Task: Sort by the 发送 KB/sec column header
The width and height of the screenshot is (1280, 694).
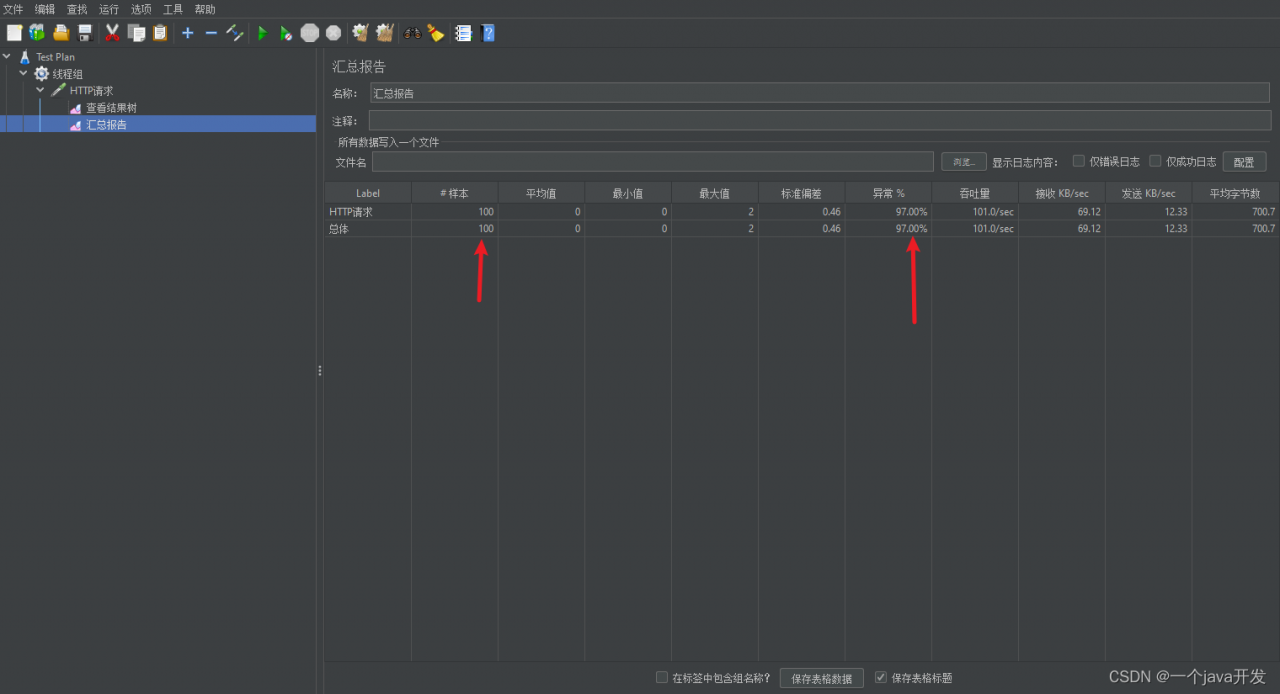Action: (x=1148, y=193)
